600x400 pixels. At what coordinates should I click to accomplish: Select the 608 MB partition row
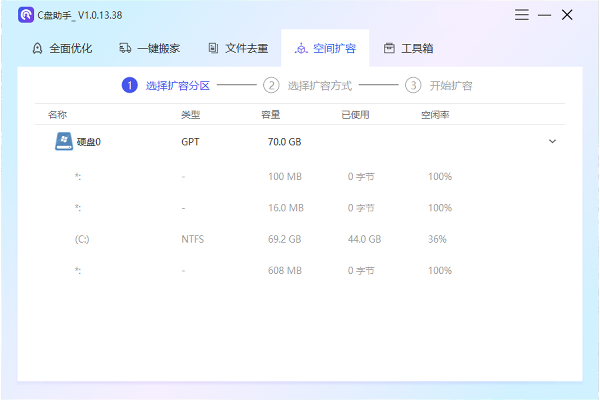(300, 271)
